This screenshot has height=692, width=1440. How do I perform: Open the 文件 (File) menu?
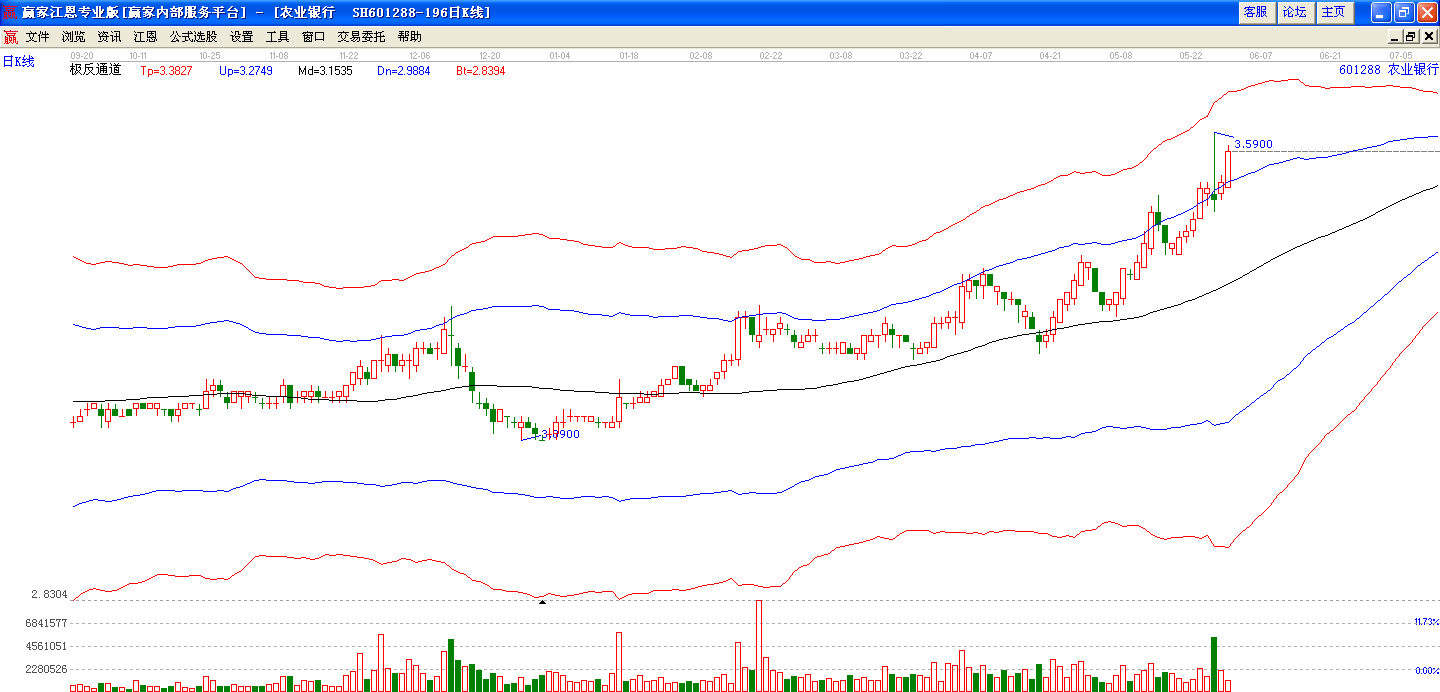pos(37,36)
